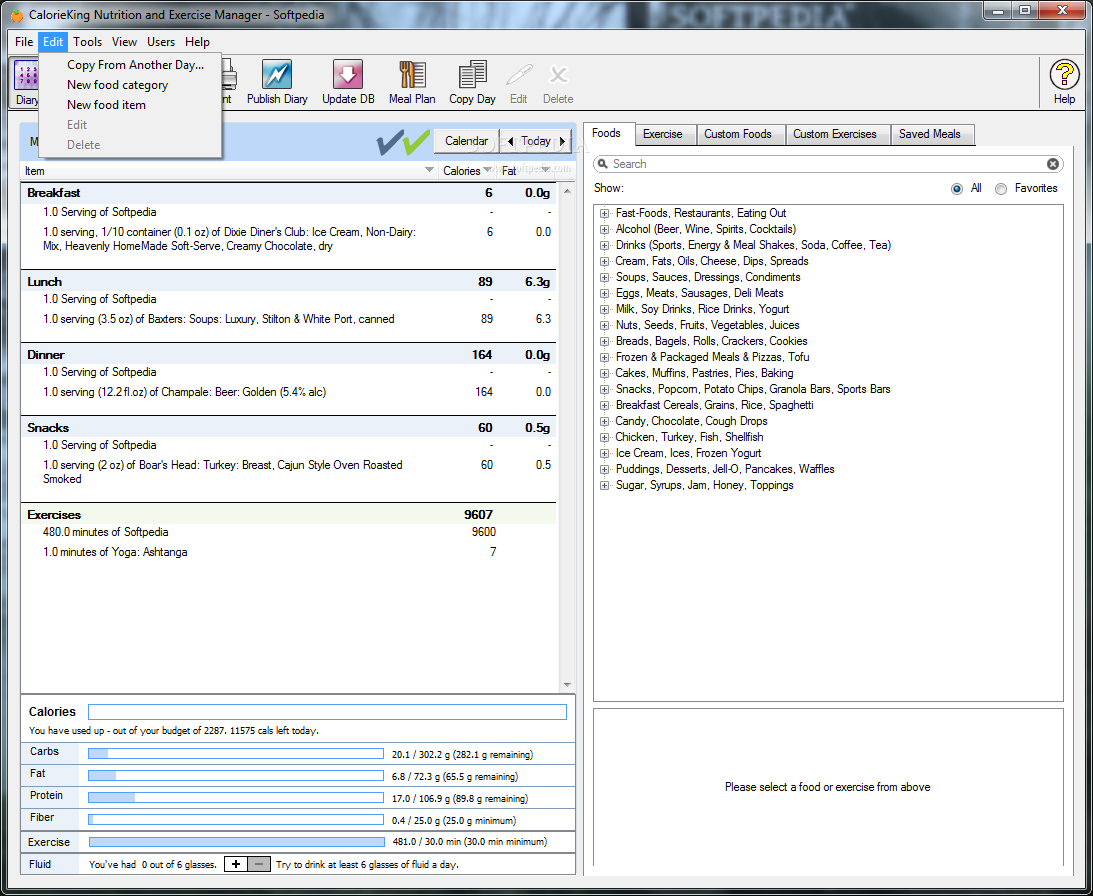Open the Tools menu
The height and width of the screenshot is (896, 1093).
pos(88,42)
